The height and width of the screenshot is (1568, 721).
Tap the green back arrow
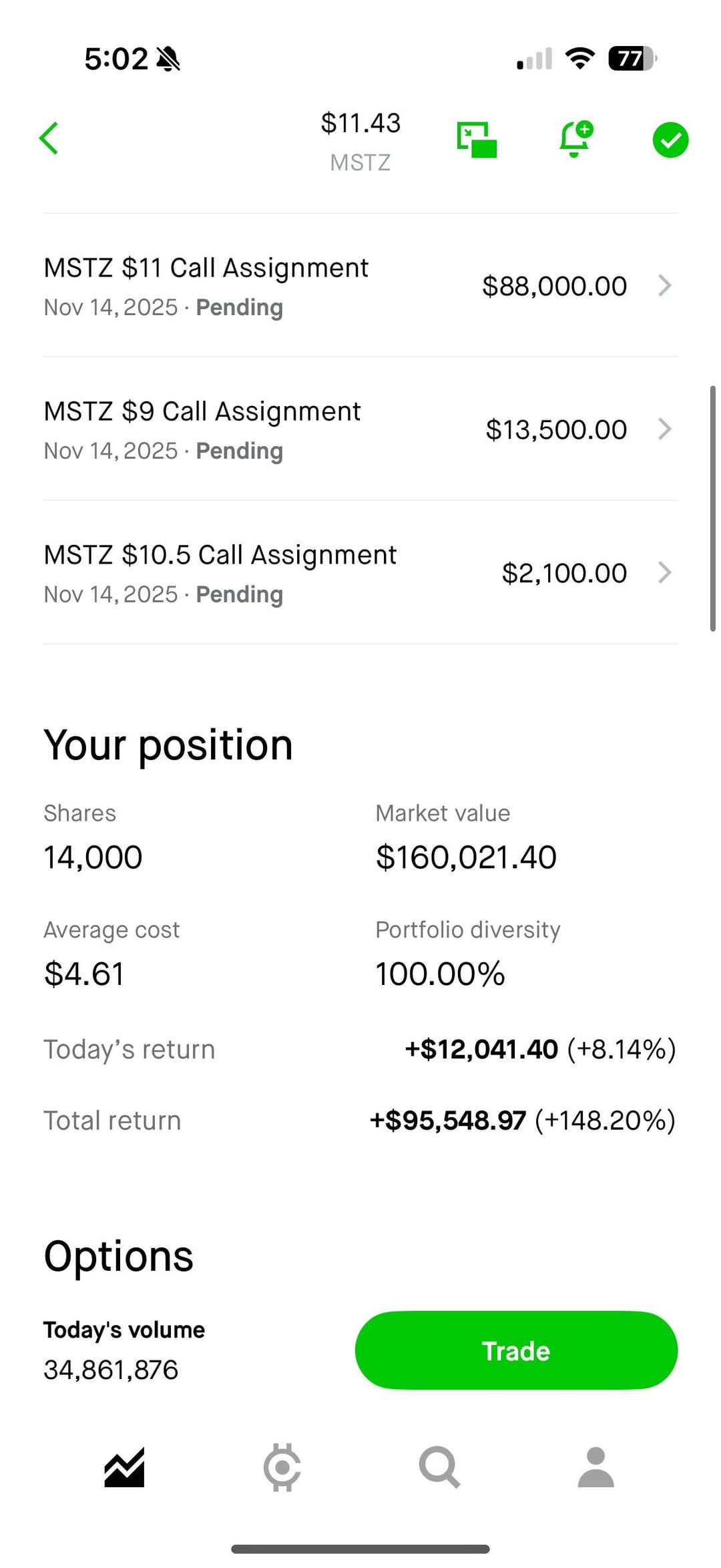coord(49,138)
